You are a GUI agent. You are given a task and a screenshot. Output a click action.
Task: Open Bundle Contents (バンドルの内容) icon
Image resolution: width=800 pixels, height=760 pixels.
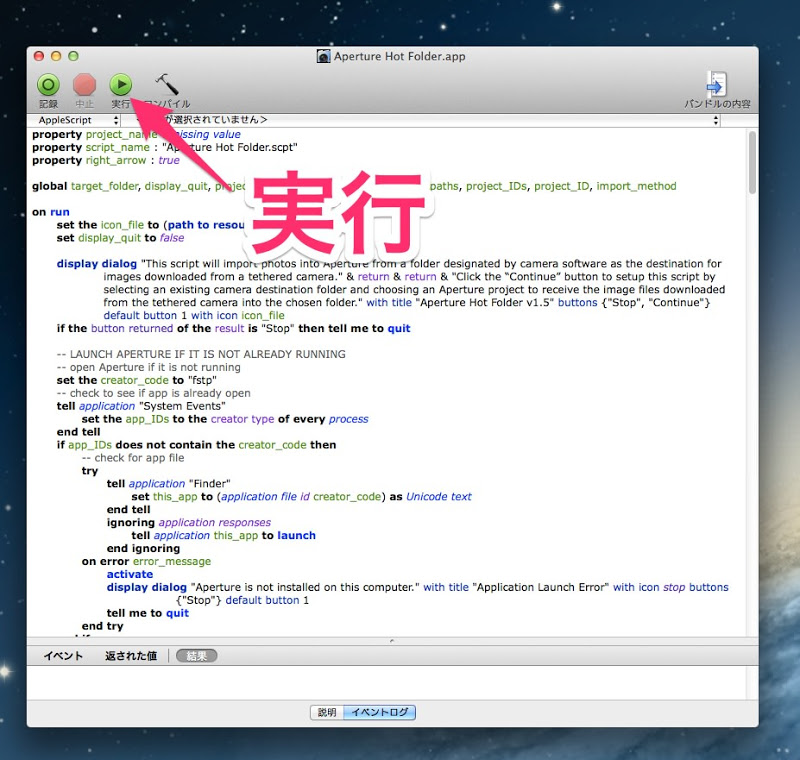coord(716,85)
